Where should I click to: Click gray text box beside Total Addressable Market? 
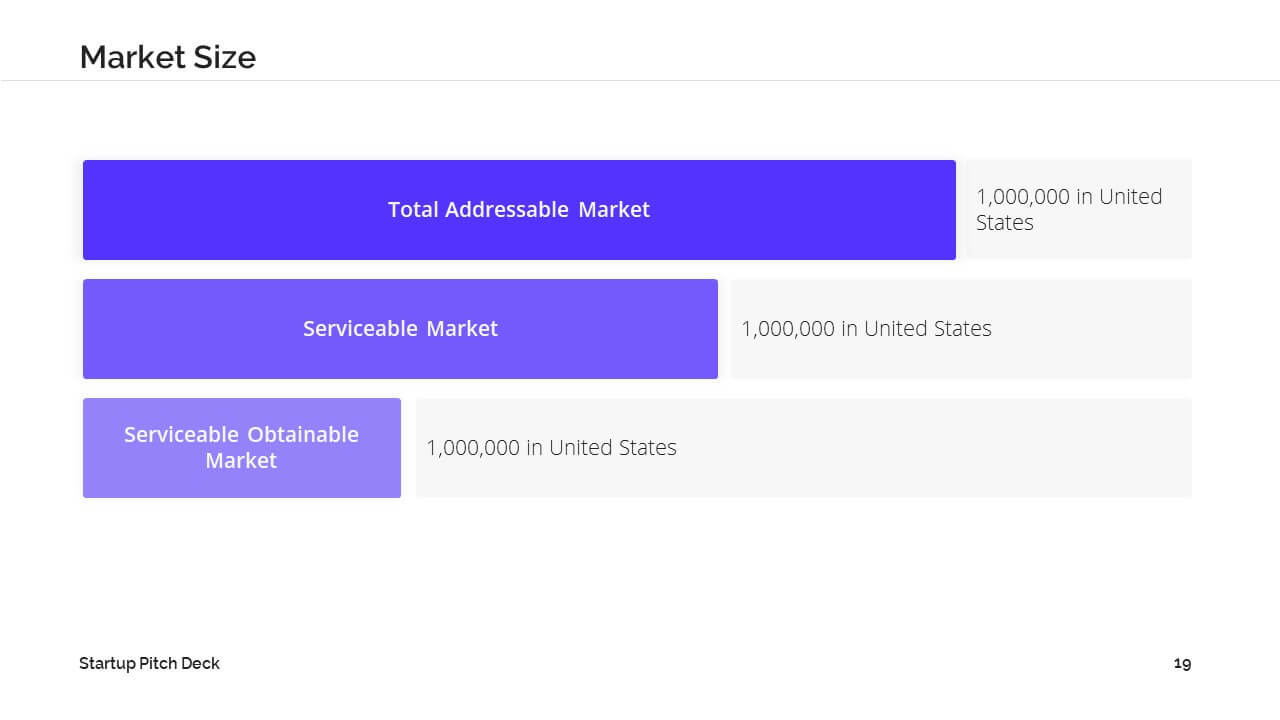(1078, 210)
